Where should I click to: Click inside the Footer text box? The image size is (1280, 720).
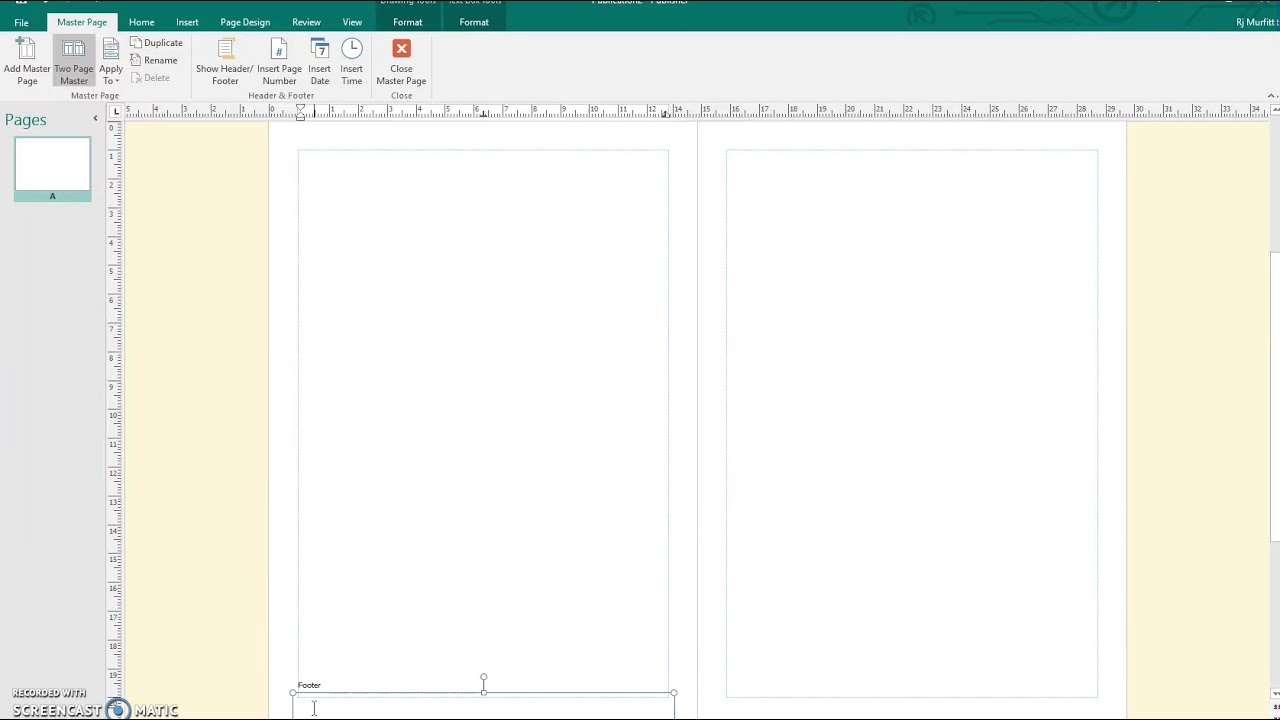[x=483, y=707]
